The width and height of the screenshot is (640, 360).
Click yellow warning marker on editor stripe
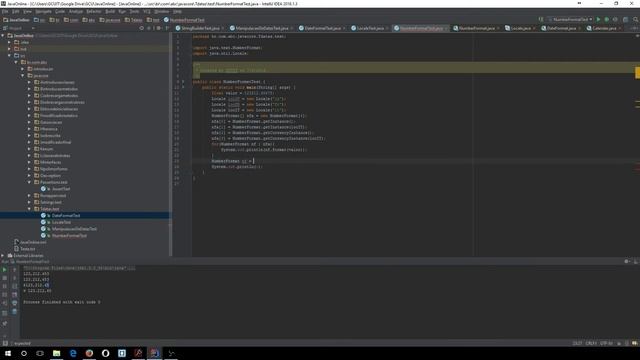[x=637, y=73]
